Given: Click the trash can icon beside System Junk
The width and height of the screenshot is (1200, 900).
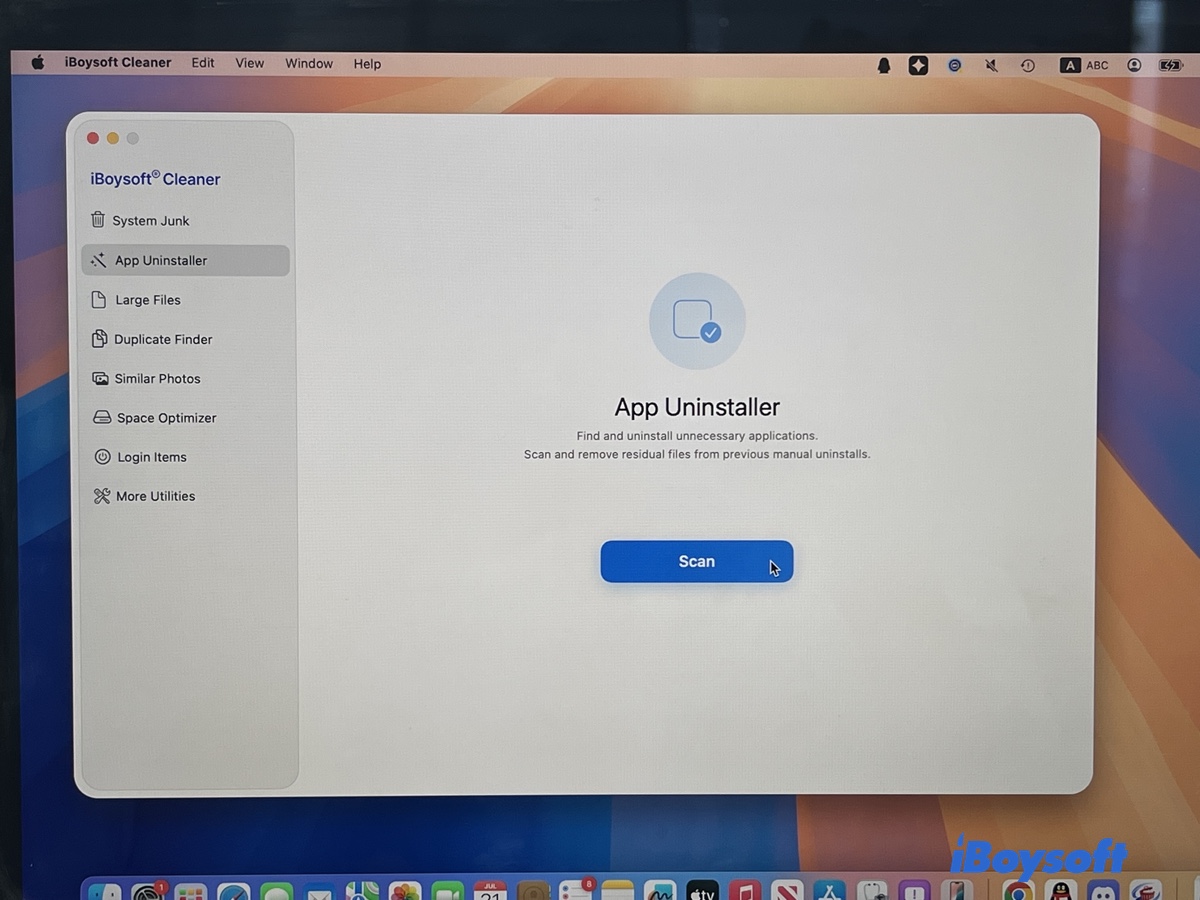Looking at the screenshot, I should (x=97, y=219).
